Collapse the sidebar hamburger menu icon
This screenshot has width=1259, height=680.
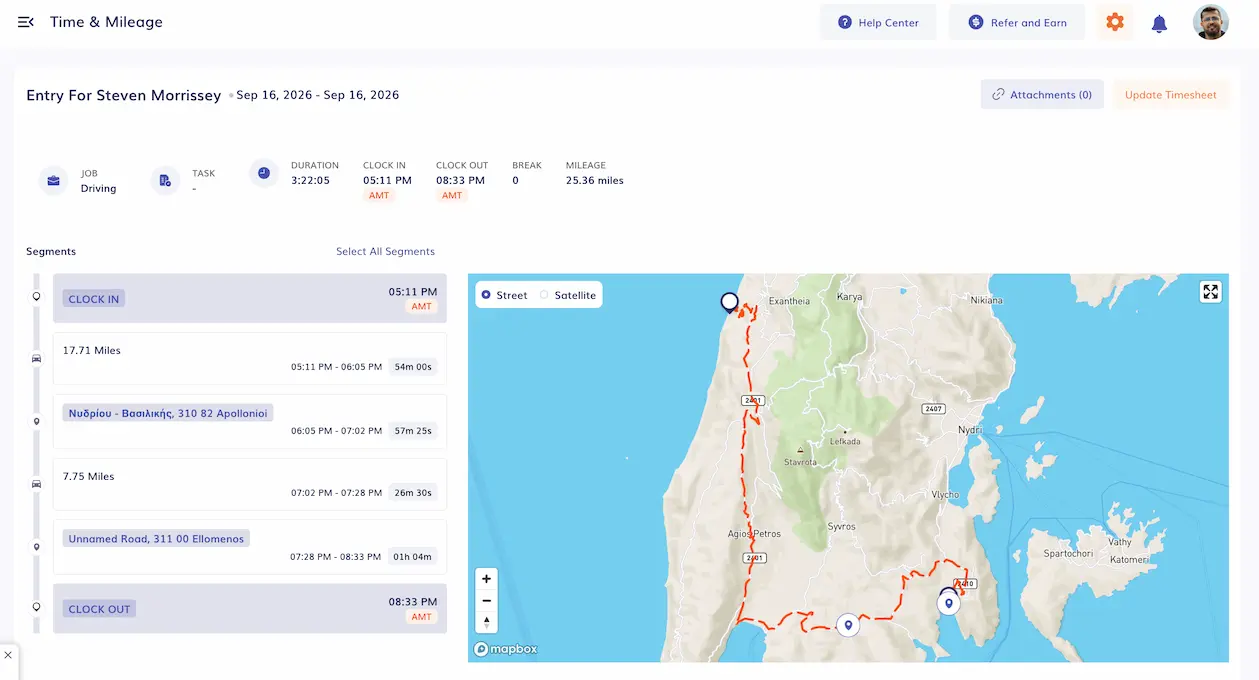pyautogui.click(x=26, y=22)
